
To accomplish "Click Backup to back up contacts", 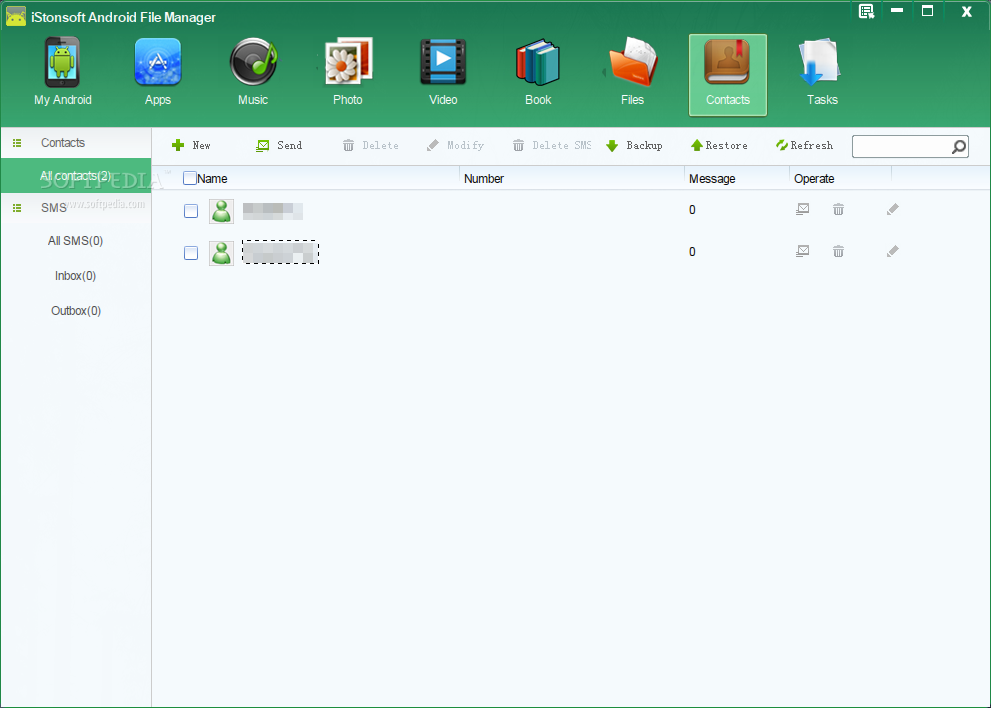I will [x=634, y=145].
